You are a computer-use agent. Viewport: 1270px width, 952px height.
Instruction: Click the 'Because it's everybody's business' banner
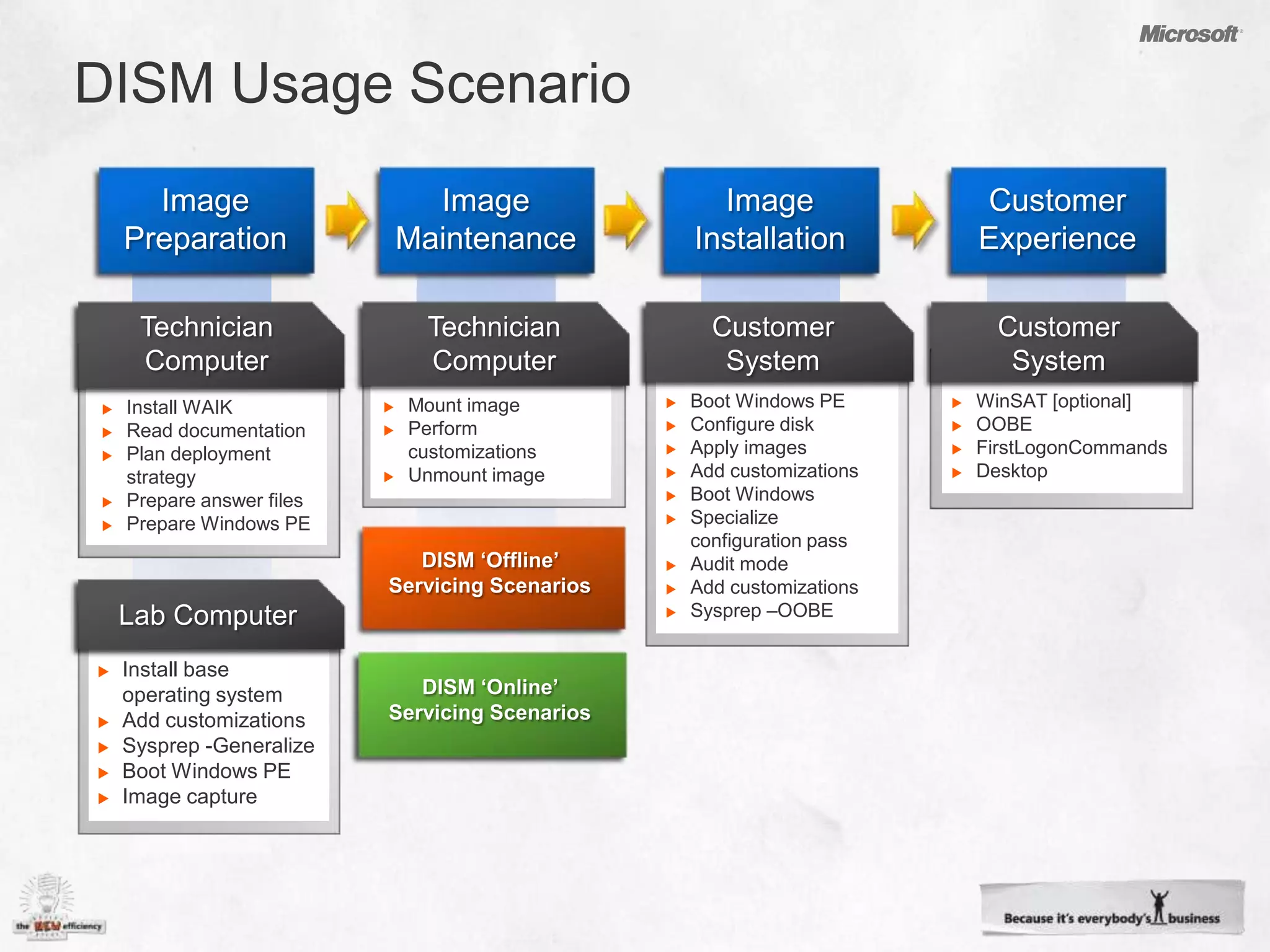[1111, 909]
